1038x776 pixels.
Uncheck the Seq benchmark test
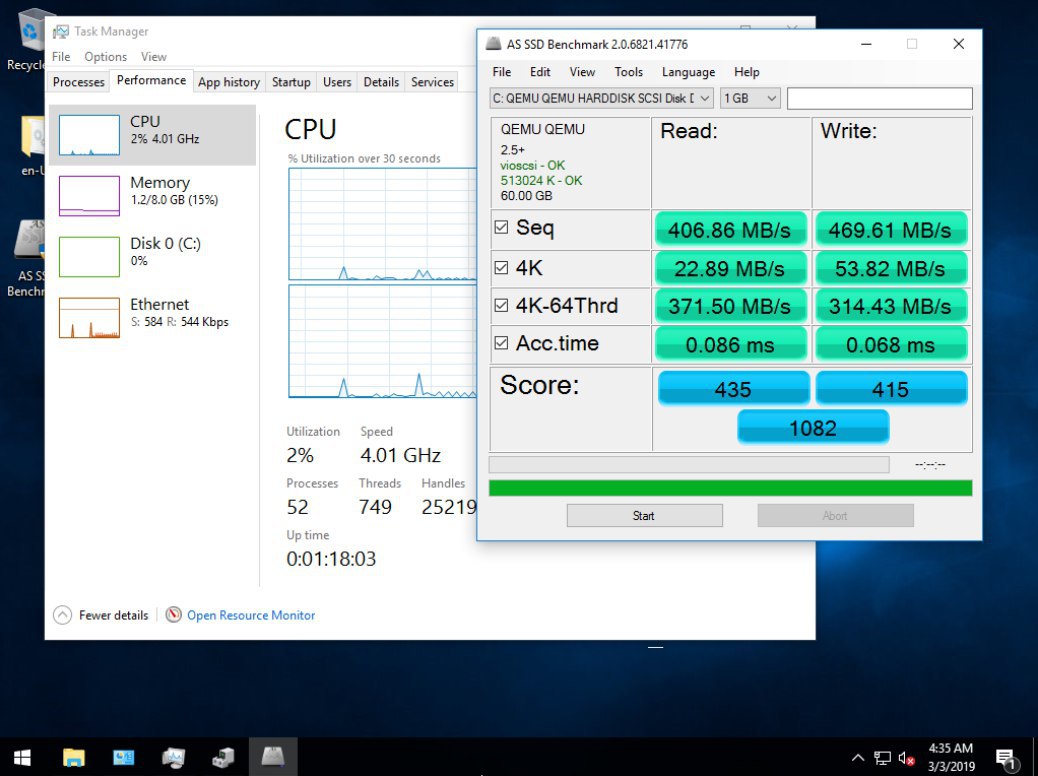501,228
